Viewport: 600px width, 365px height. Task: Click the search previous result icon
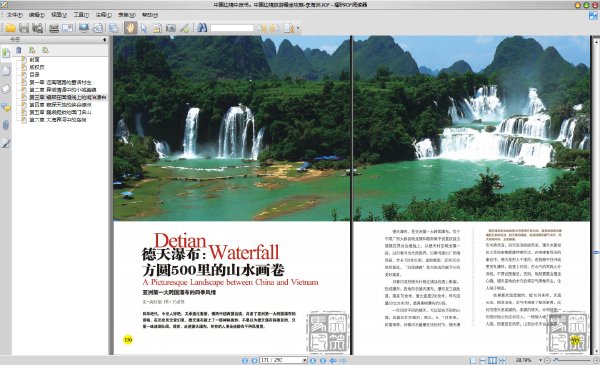pyautogui.click(x=261, y=28)
